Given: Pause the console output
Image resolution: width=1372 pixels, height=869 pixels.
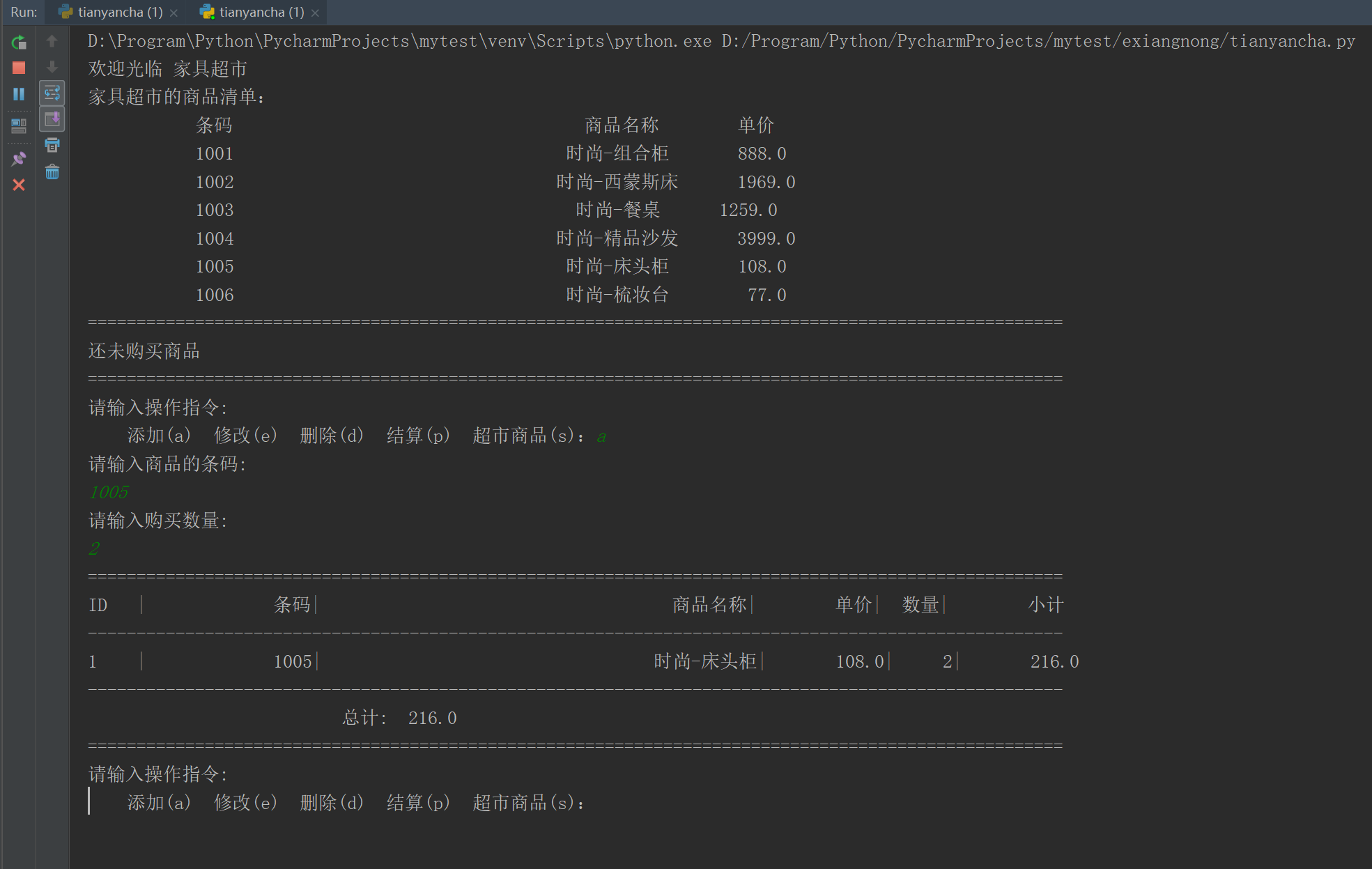Looking at the screenshot, I should click(x=19, y=93).
